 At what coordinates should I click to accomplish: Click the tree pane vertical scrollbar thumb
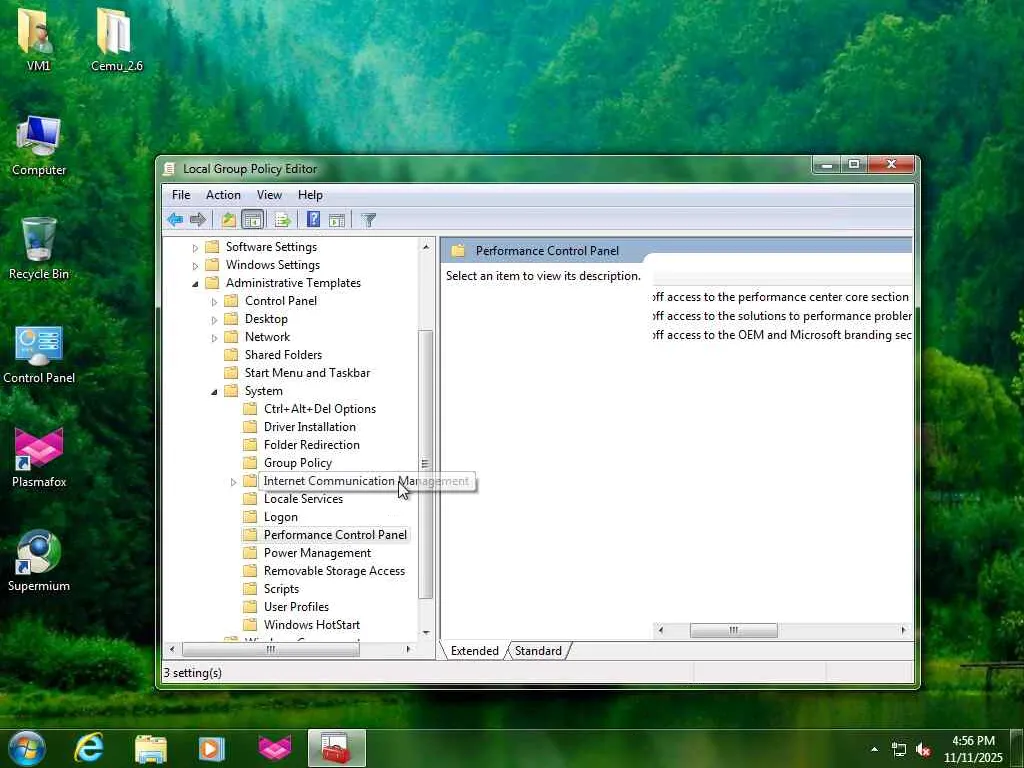click(426, 464)
